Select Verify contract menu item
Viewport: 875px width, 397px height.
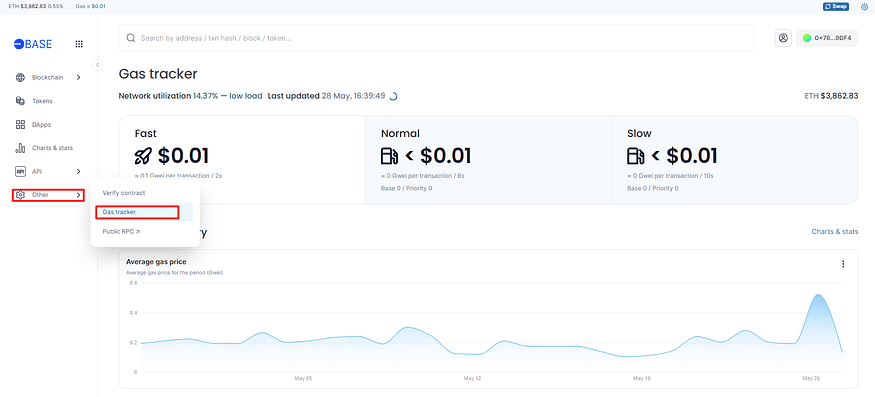[x=124, y=193]
